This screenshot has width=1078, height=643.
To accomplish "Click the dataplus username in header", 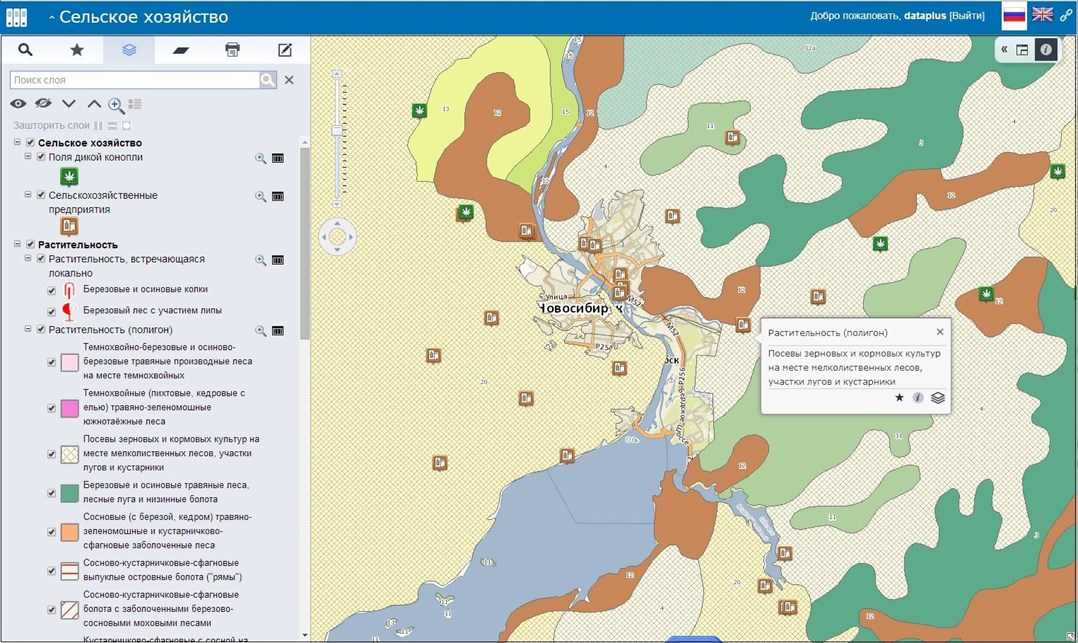I will tap(925, 16).
